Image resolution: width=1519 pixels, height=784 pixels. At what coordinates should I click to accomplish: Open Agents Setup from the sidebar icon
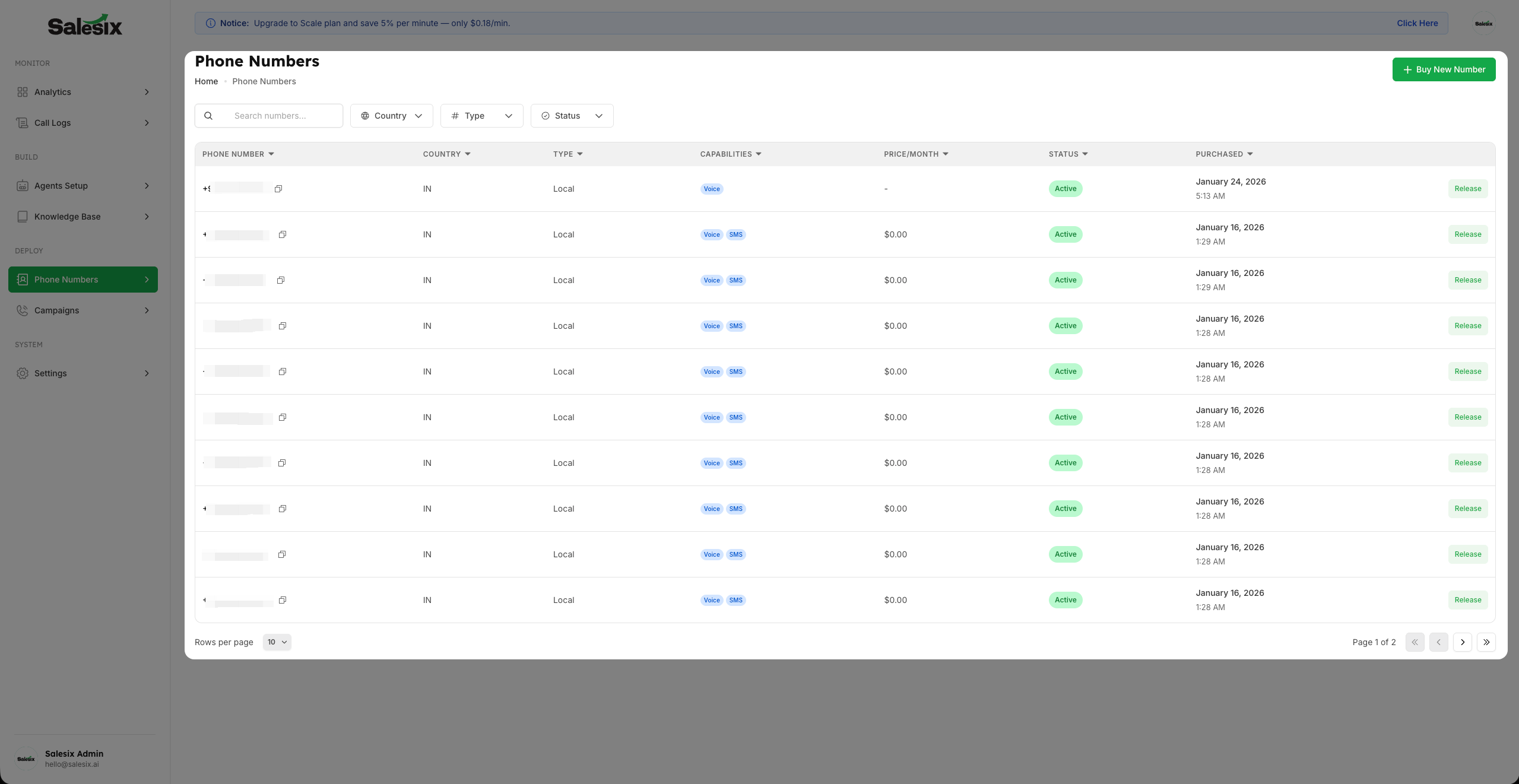23,186
